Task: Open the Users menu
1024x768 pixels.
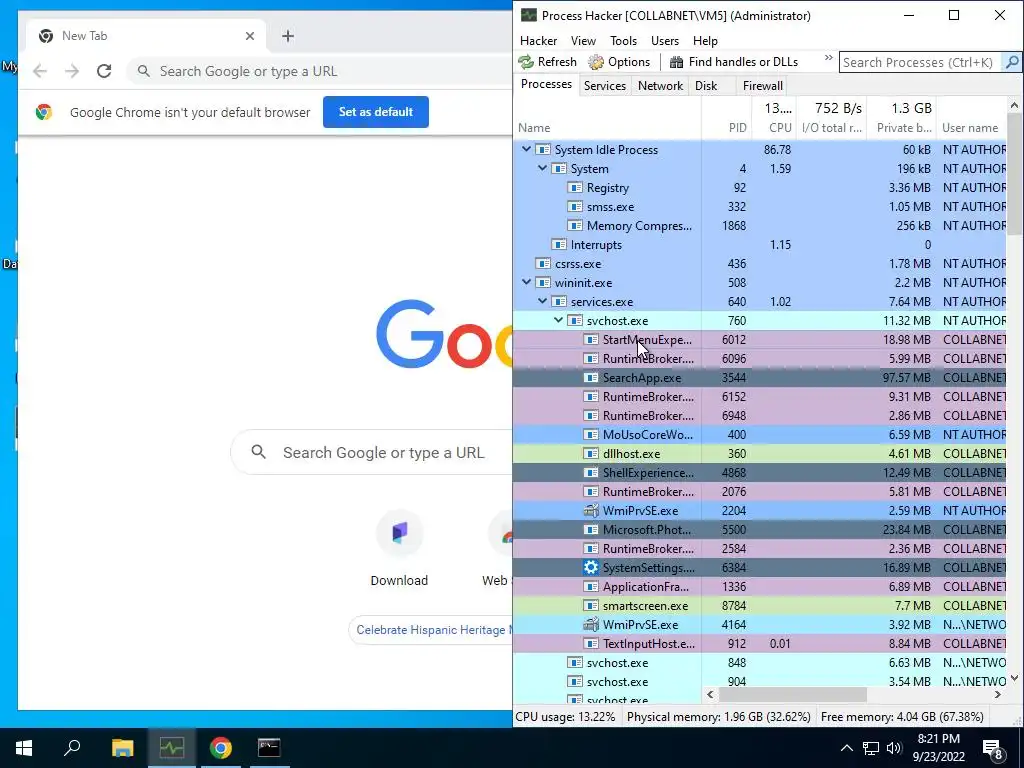Action: pyautogui.click(x=665, y=40)
